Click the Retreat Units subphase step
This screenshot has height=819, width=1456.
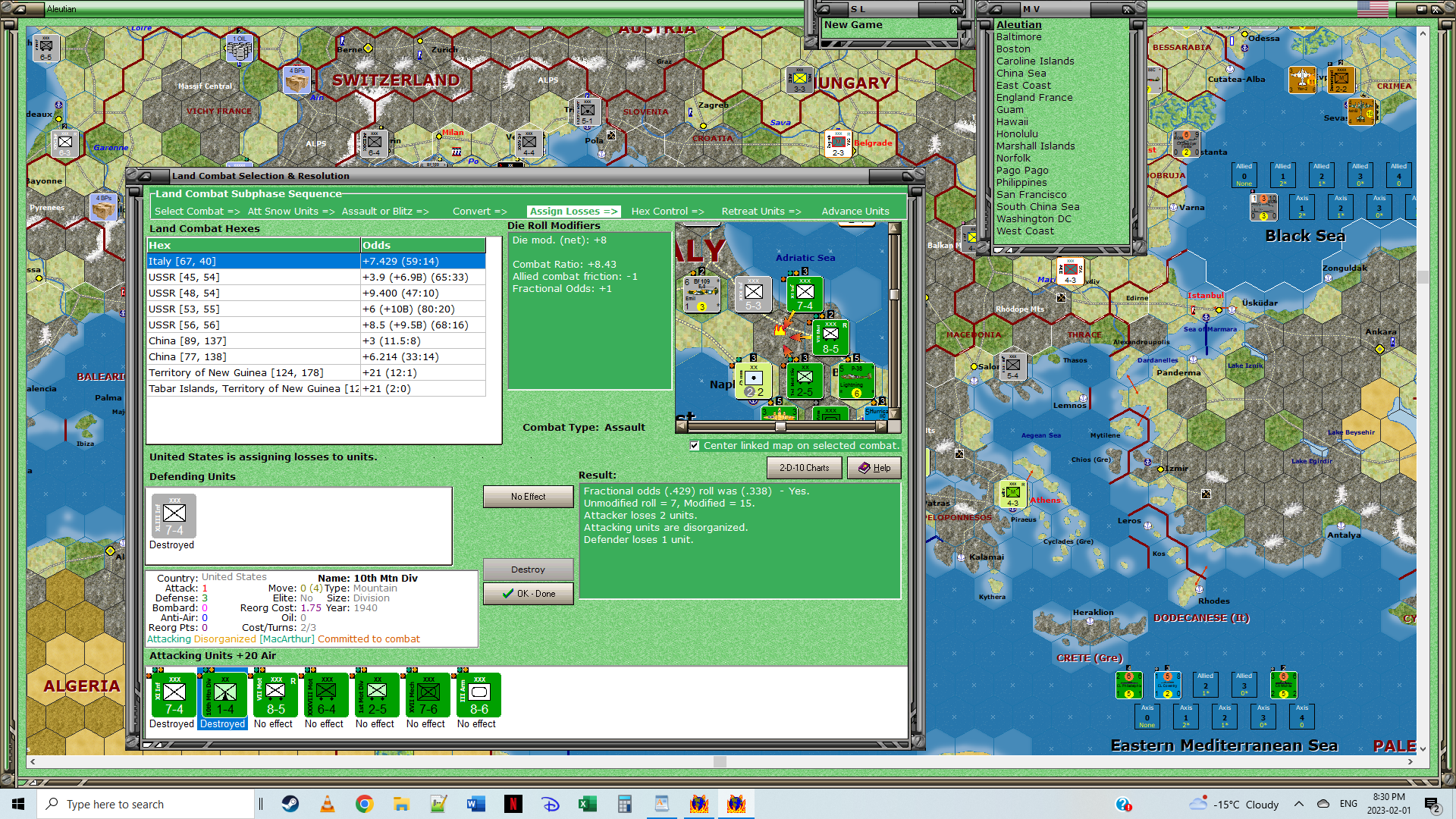[x=761, y=212]
